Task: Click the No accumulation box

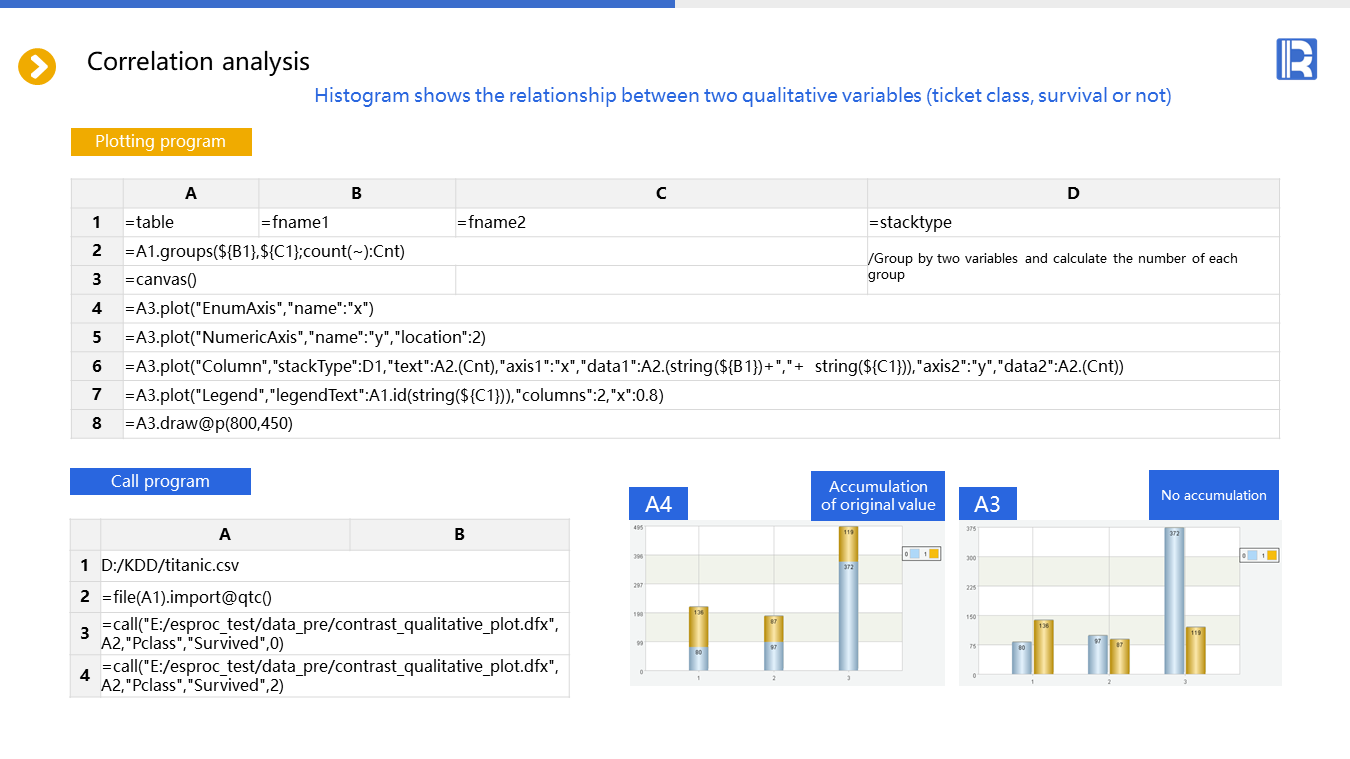Action: (x=1213, y=495)
